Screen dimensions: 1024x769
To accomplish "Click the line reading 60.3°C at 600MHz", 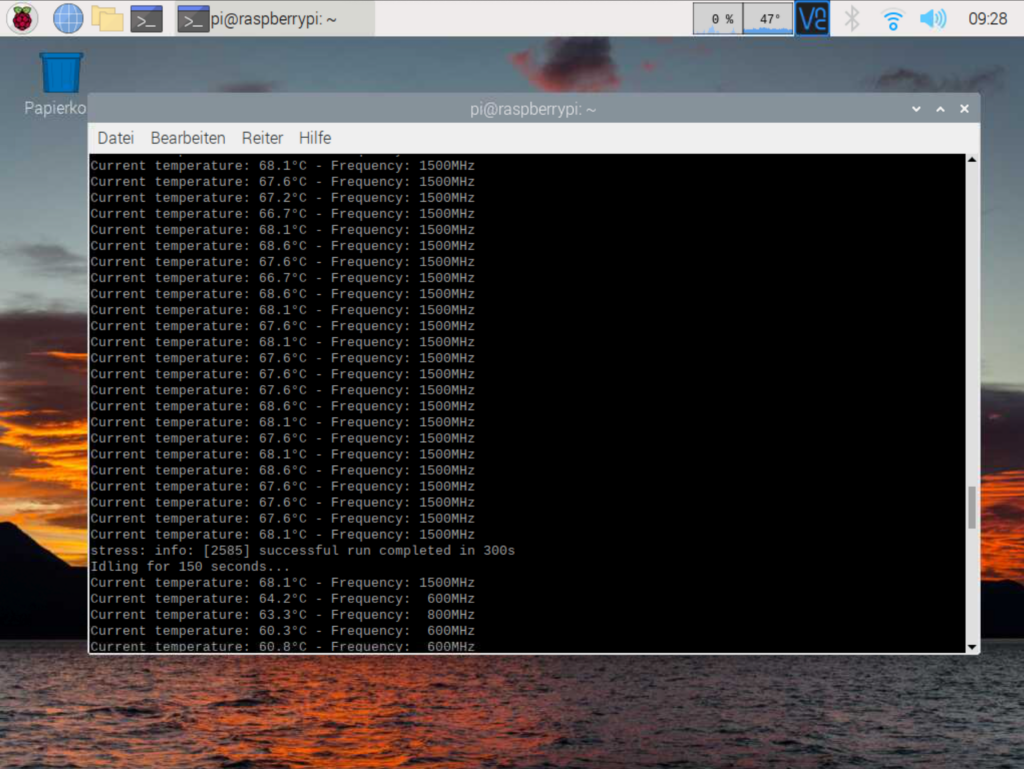I will pos(282,631).
